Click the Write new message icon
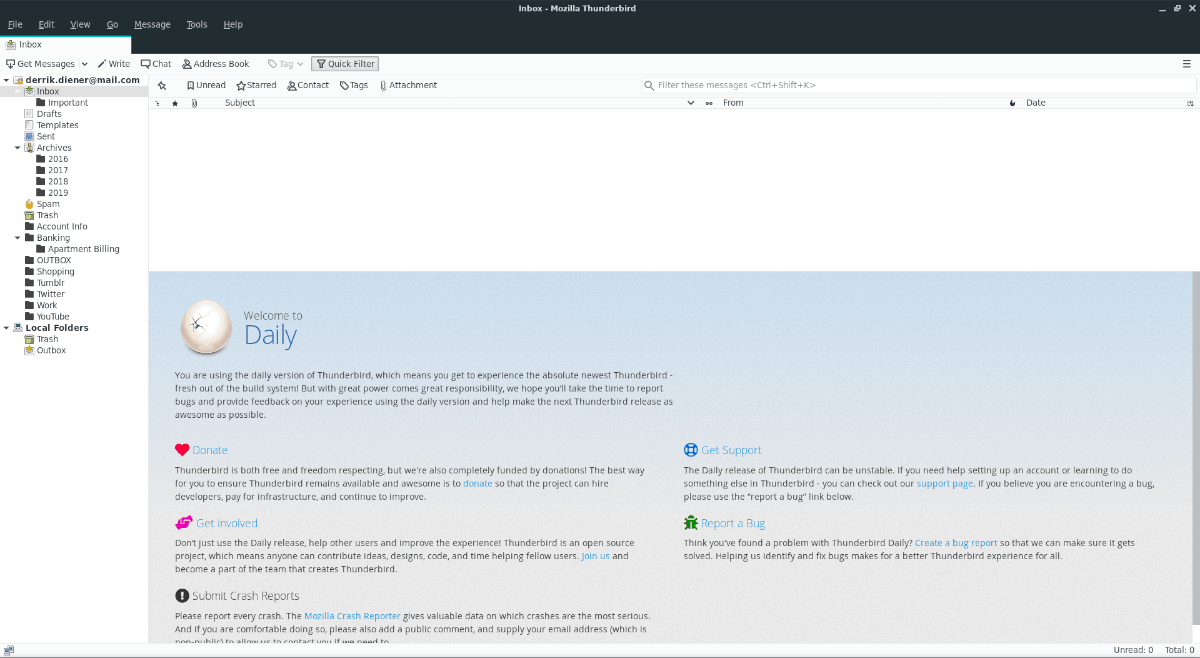Image resolution: width=1200 pixels, height=658 pixels. point(102,64)
